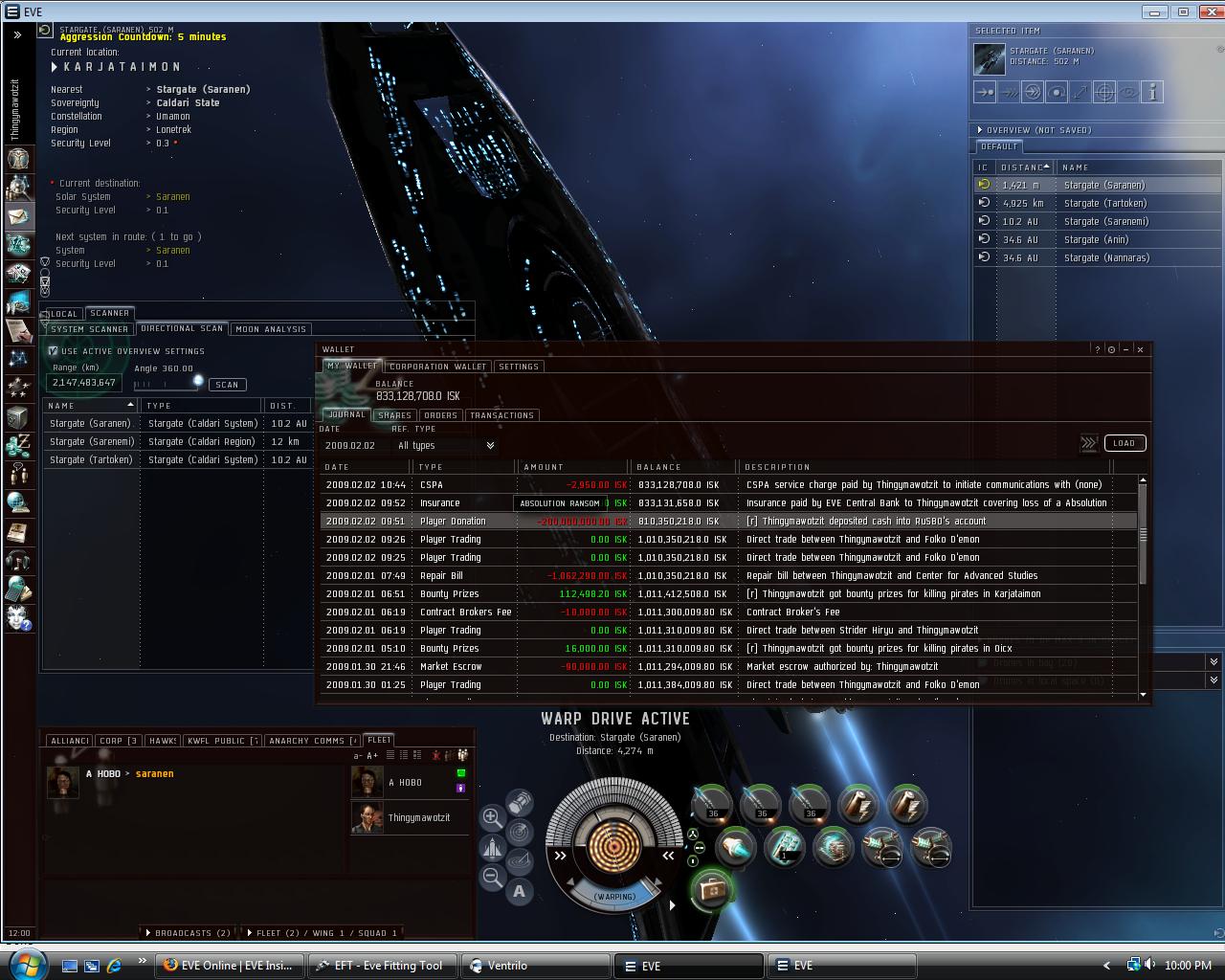This screenshot has width=1225, height=980.
Task: Click the Zoom In magnifier on the HUD
Action: [x=493, y=817]
